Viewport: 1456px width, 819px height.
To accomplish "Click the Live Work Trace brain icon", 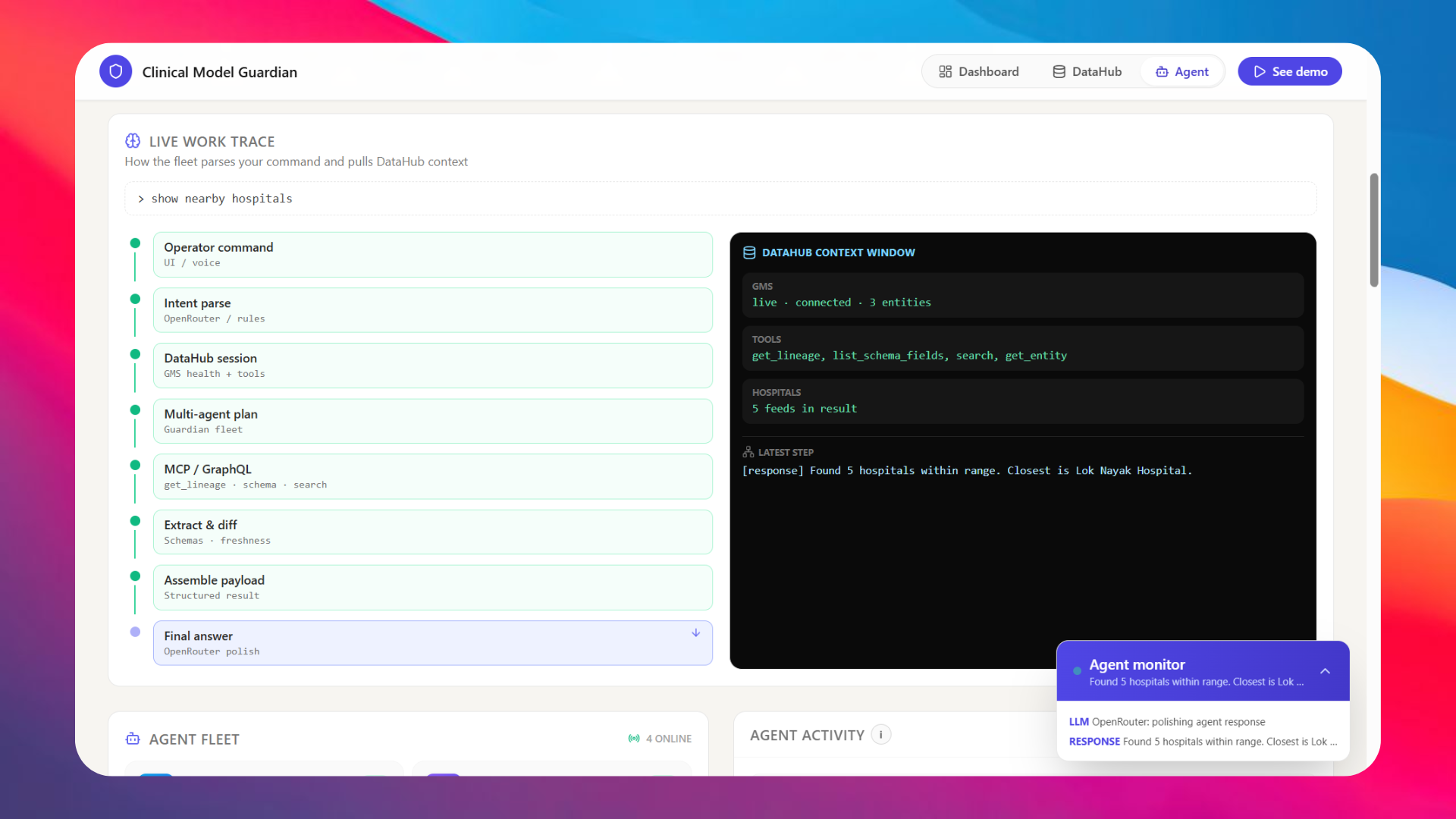I will click(x=133, y=141).
